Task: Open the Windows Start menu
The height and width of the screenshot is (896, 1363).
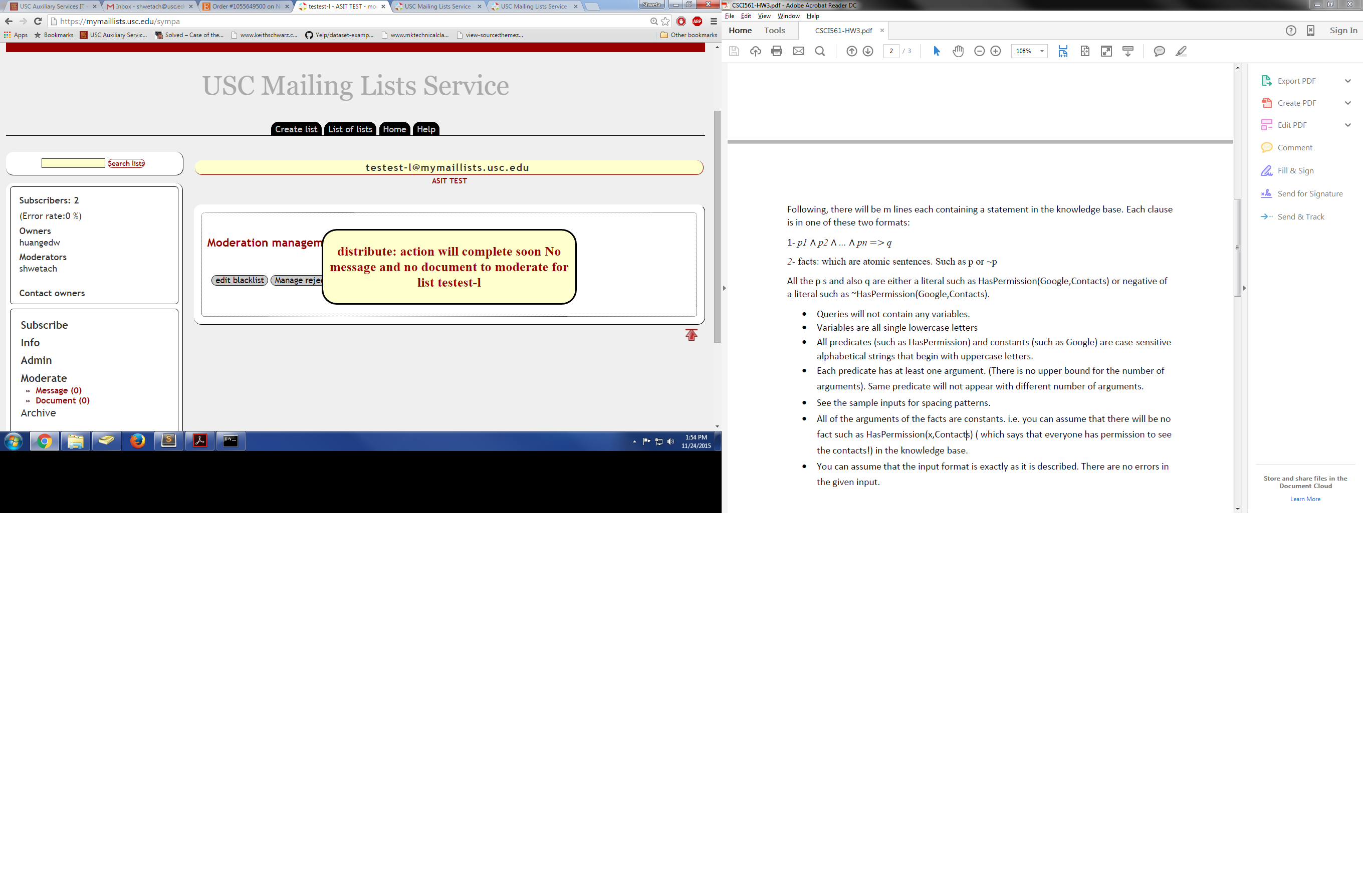Action: 13,440
